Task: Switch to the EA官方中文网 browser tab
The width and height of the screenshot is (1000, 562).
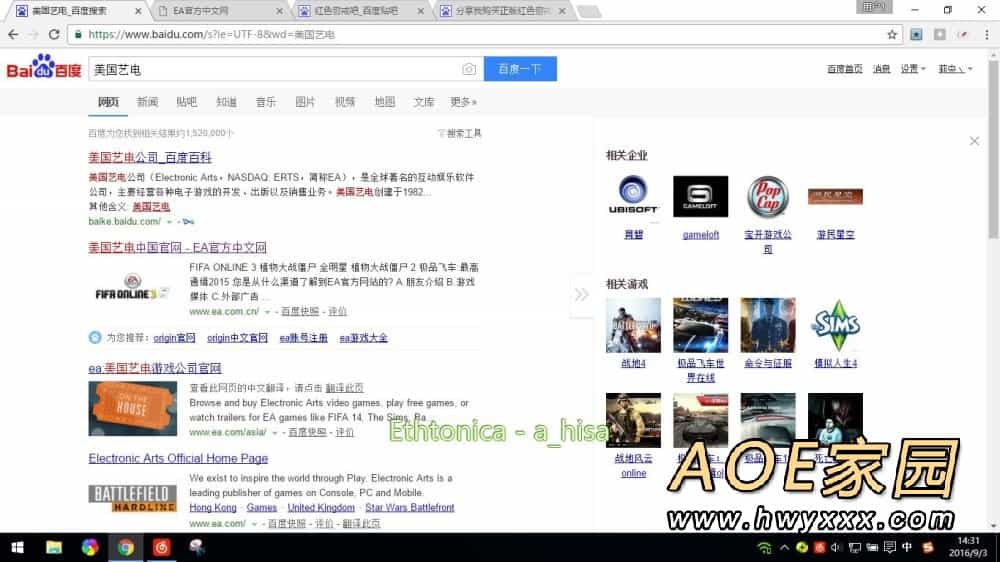Action: coord(220,11)
